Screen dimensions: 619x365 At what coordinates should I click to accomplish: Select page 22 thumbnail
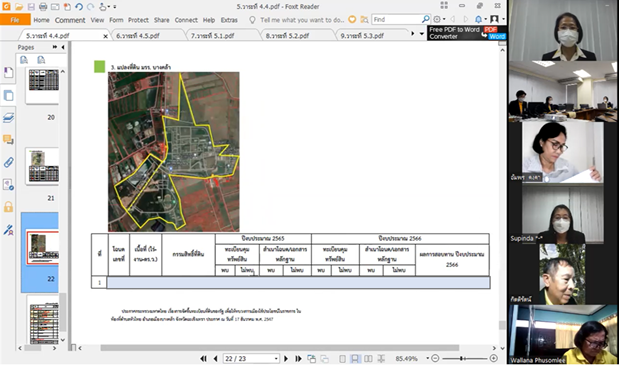click(43, 248)
